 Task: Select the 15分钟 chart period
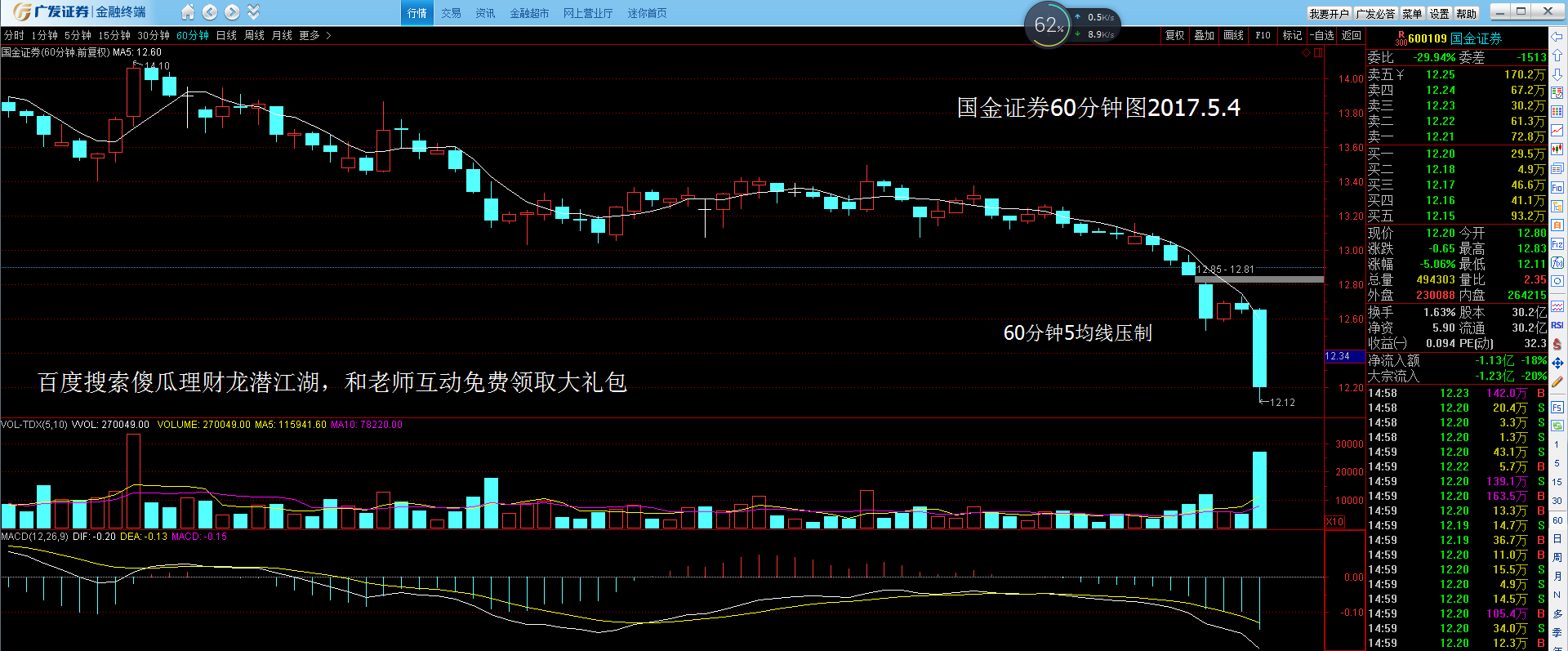coord(114,35)
